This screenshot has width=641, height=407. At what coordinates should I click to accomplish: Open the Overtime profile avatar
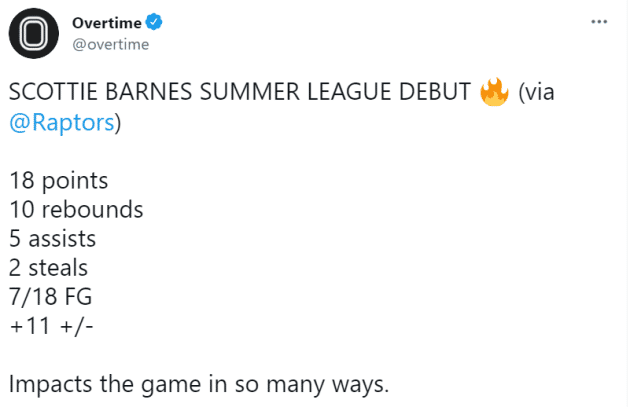[33, 34]
